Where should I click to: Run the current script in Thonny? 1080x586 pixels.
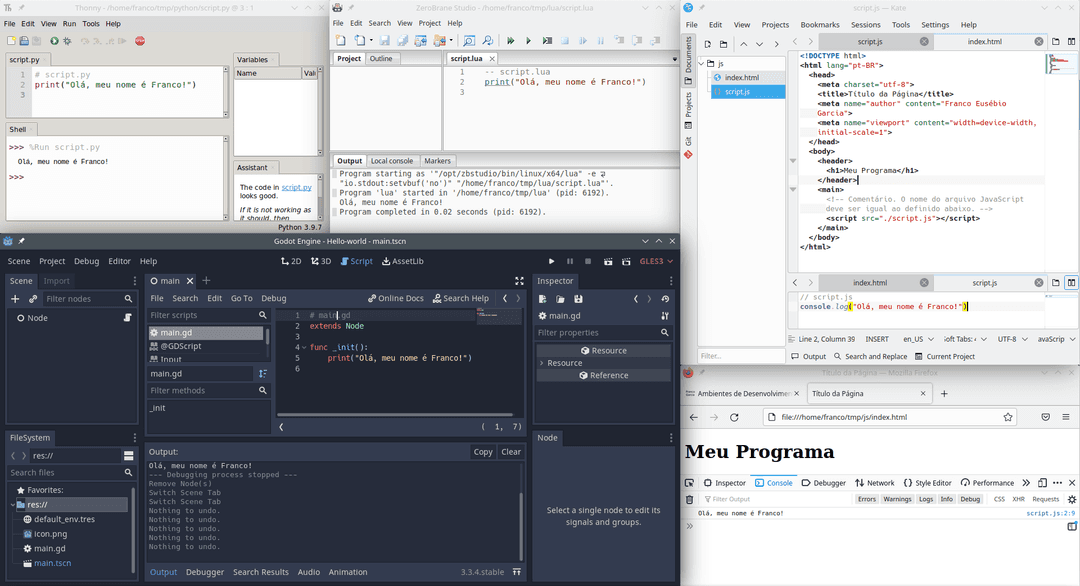coord(55,41)
